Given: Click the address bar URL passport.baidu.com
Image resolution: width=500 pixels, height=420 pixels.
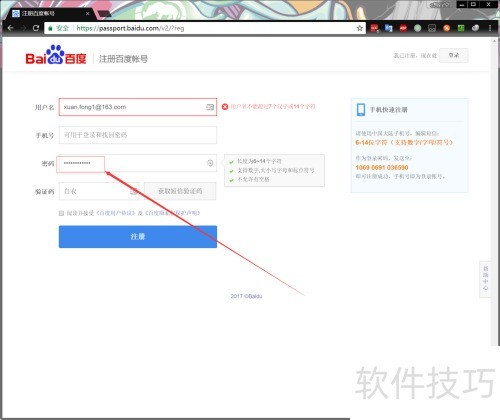Looking at the screenshot, I should click(x=130, y=28).
